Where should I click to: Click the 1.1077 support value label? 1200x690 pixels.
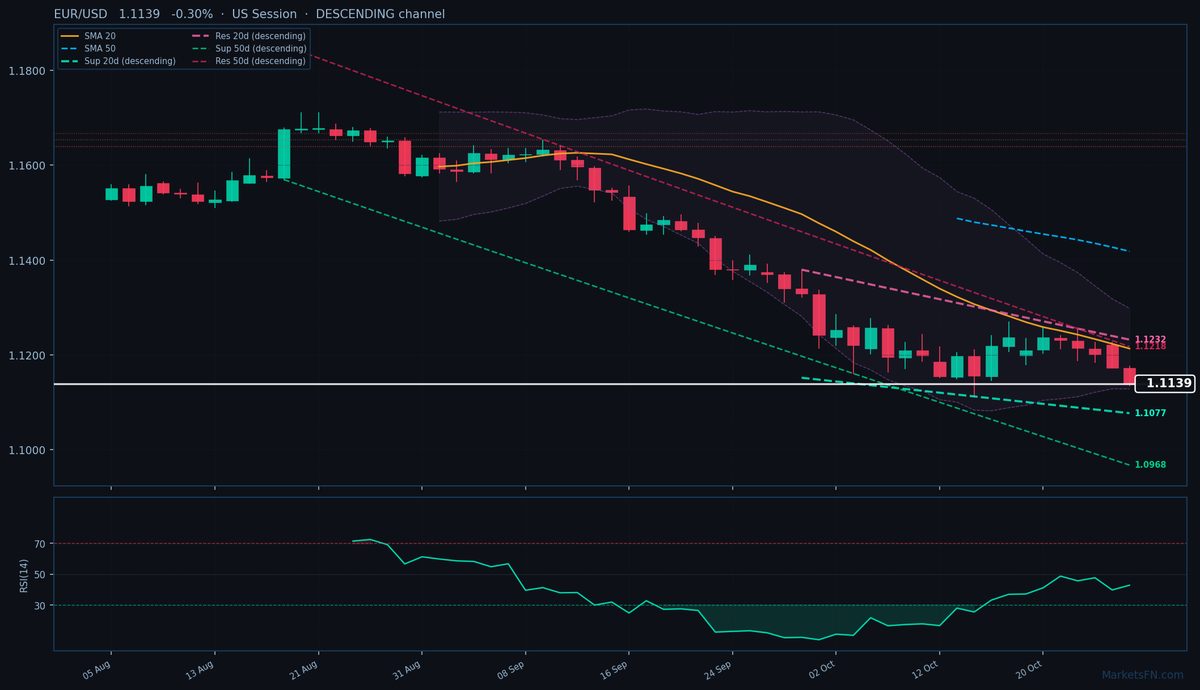pos(1150,413)
